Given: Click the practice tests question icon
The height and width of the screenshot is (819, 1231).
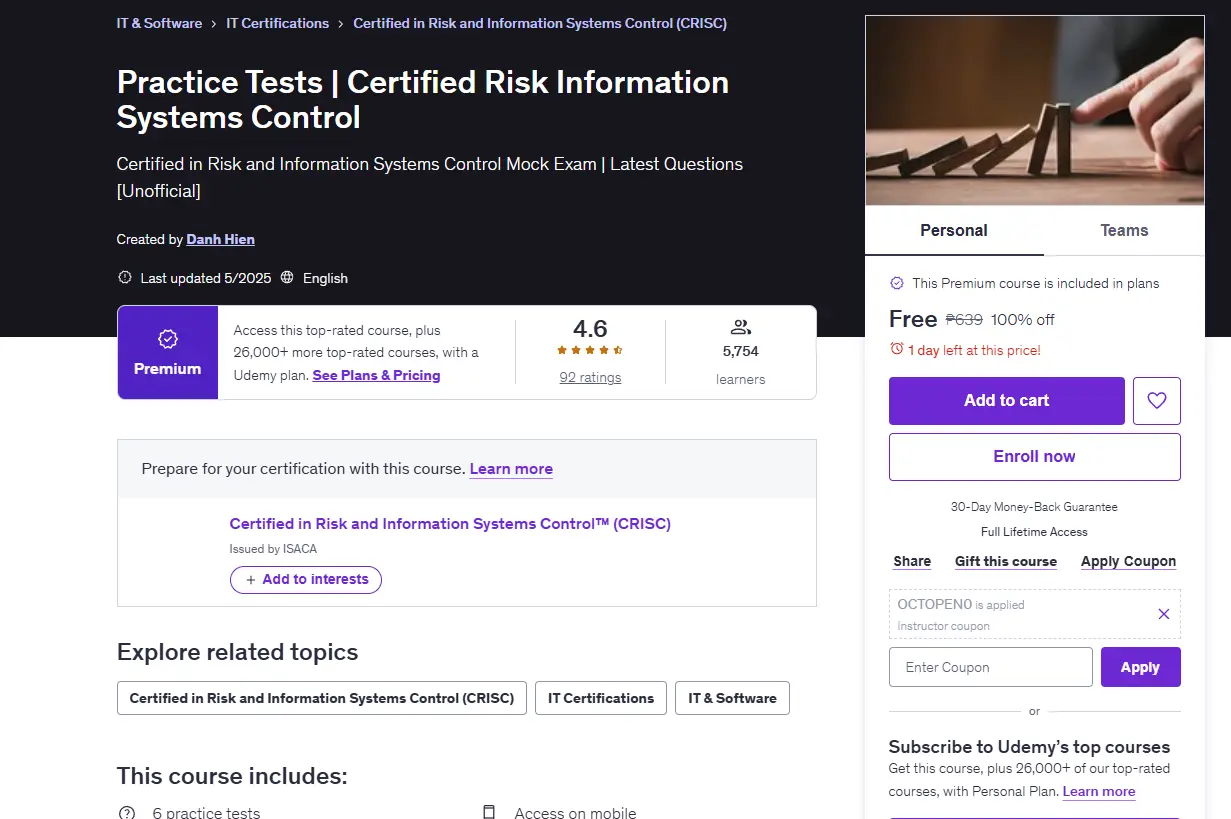Looking at the screenshot, I should coord(127,812).
